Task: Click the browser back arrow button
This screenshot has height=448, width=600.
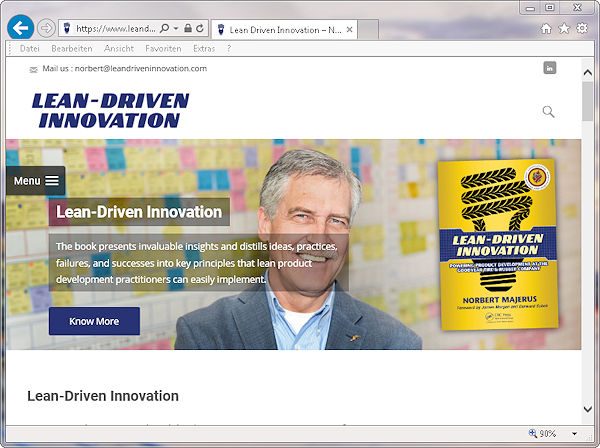Action: tap(20, 28)
